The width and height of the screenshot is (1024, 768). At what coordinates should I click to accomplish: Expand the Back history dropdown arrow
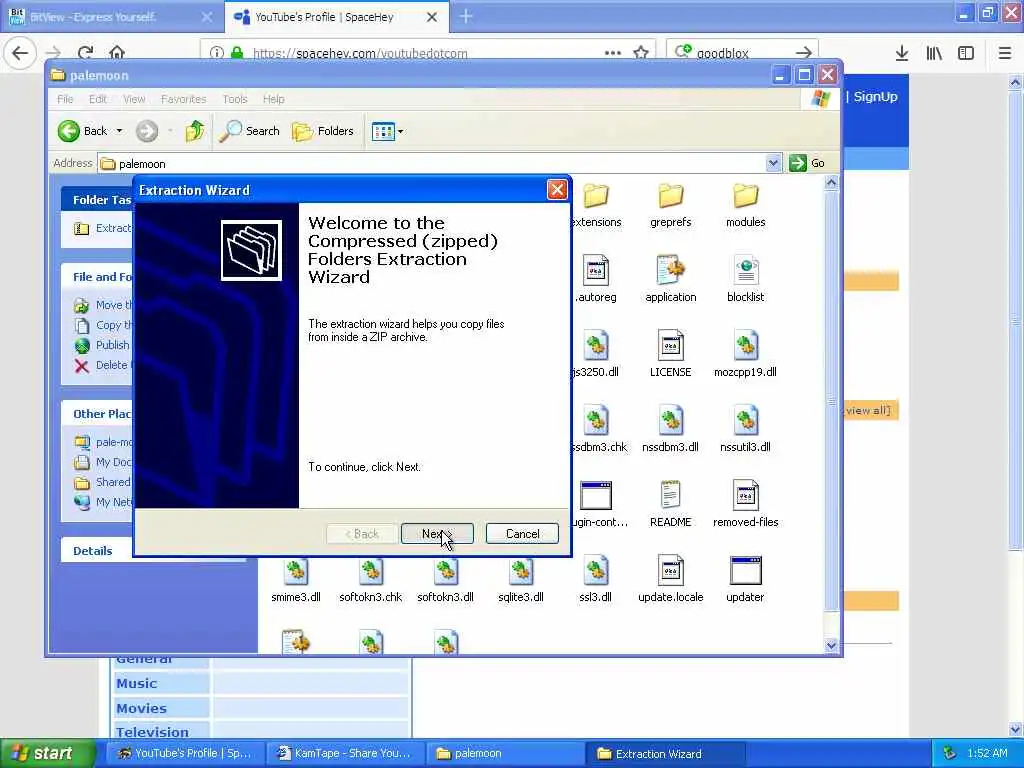(x=119, y=131)
